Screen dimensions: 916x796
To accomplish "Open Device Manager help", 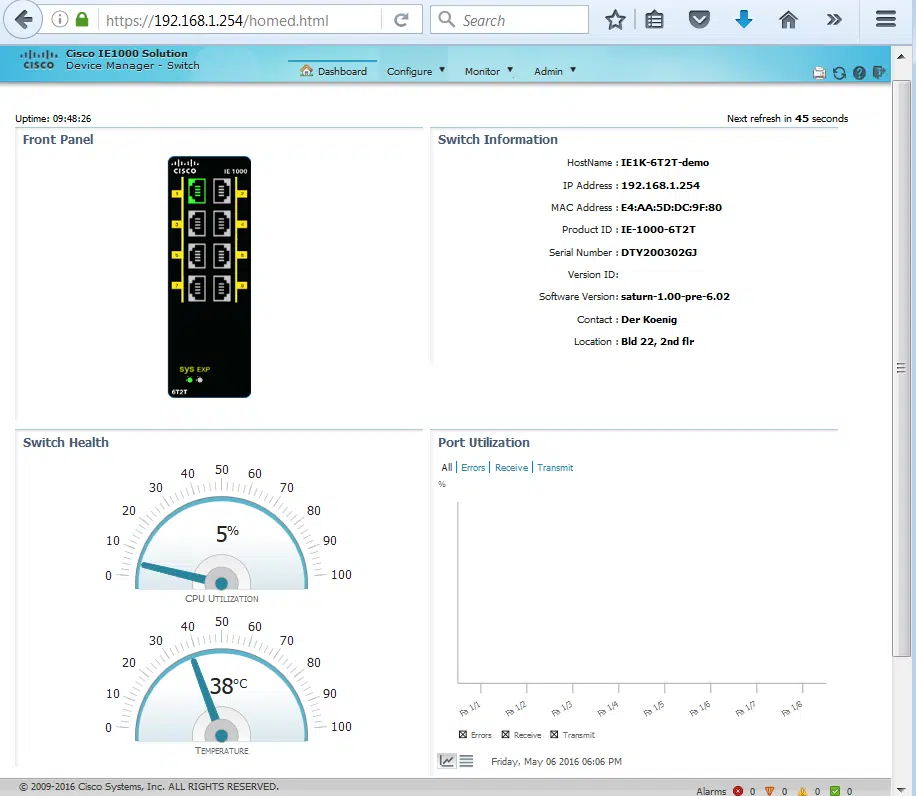I will (x=859, y=73).
